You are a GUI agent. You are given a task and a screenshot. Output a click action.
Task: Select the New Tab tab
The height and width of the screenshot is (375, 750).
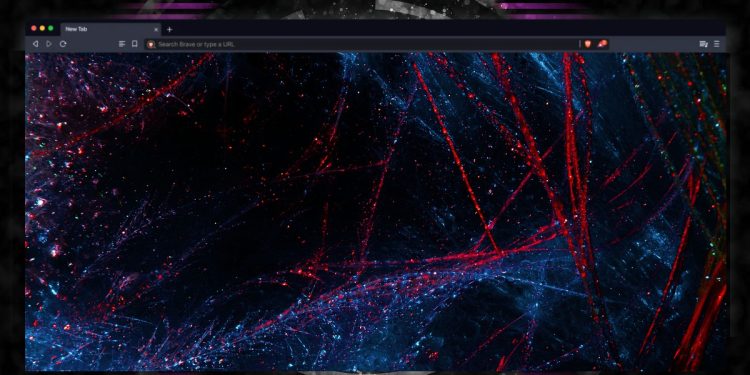(110, 29)
